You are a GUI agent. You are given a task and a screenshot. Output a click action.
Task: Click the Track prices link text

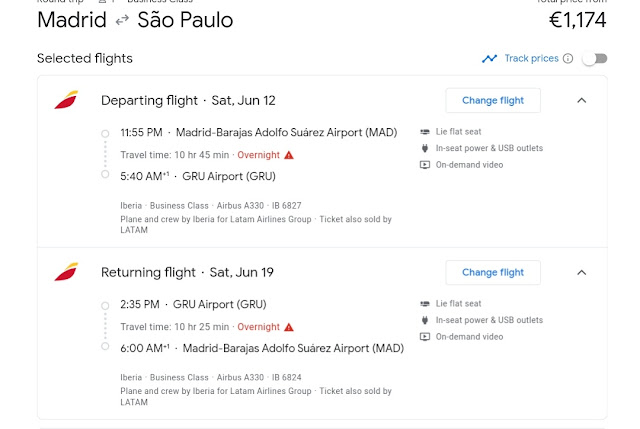pos(531,58)
